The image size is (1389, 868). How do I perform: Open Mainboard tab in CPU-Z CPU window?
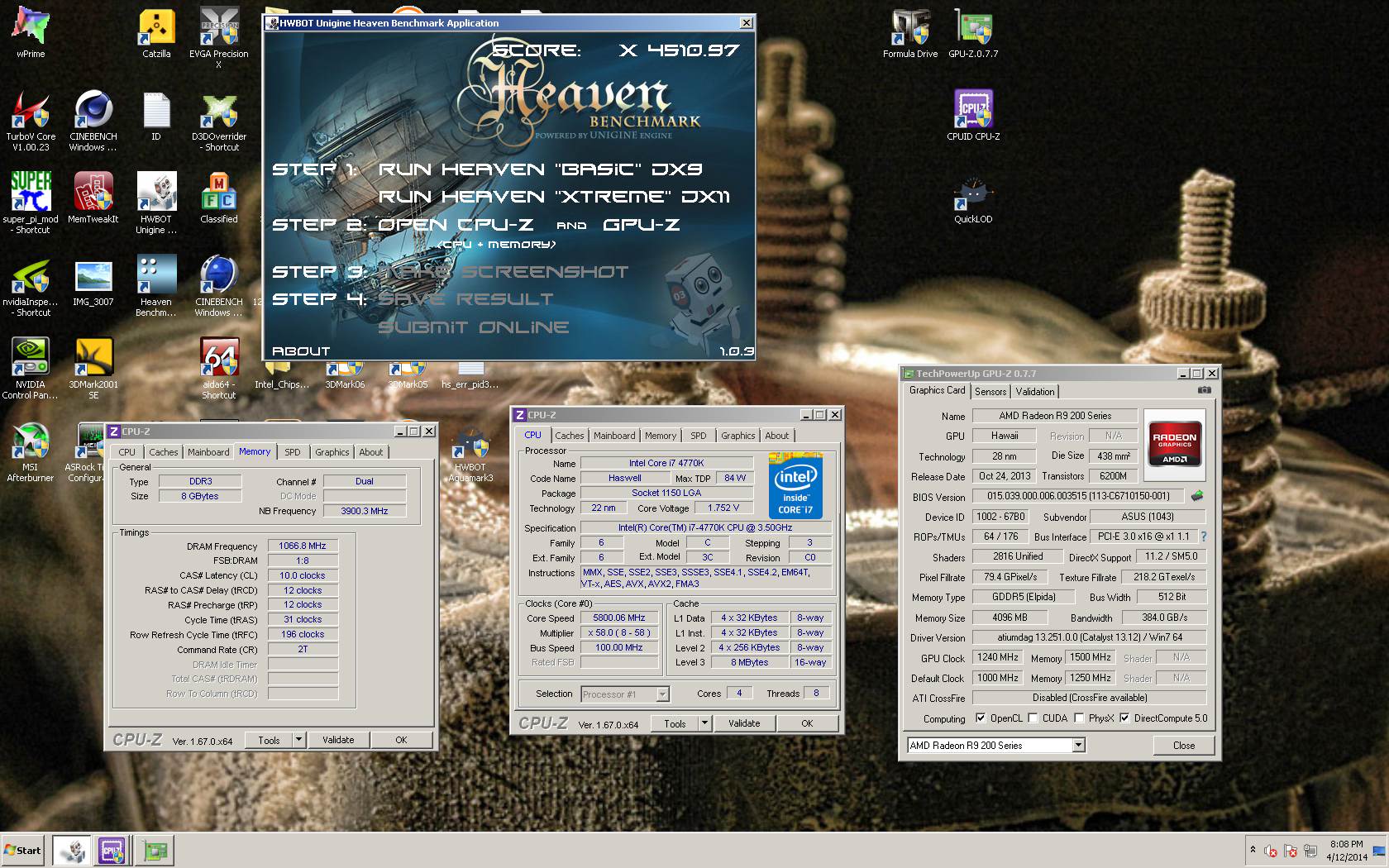point(614,436)
